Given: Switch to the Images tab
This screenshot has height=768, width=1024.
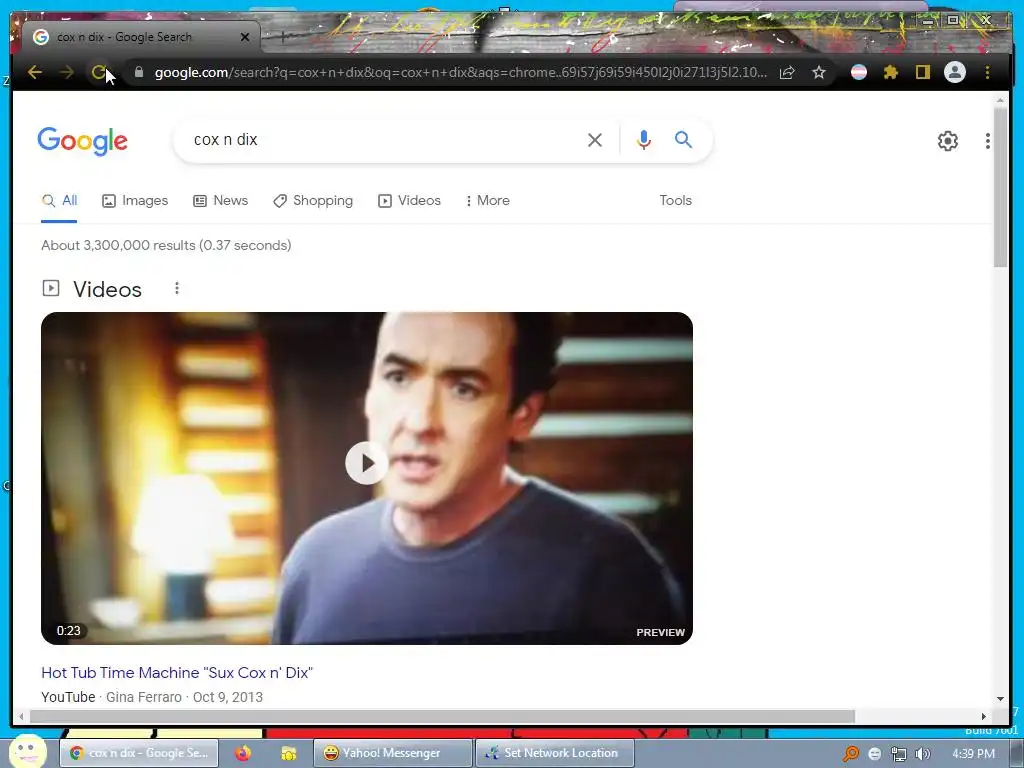Looking at the screenshot, I should point(135,201).
